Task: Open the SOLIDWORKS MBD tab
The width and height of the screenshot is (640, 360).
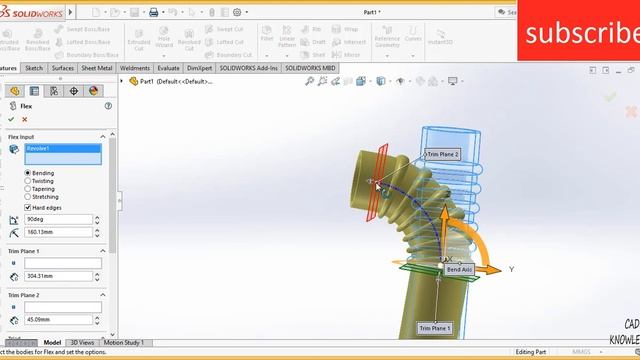Action: coord(310,68)
